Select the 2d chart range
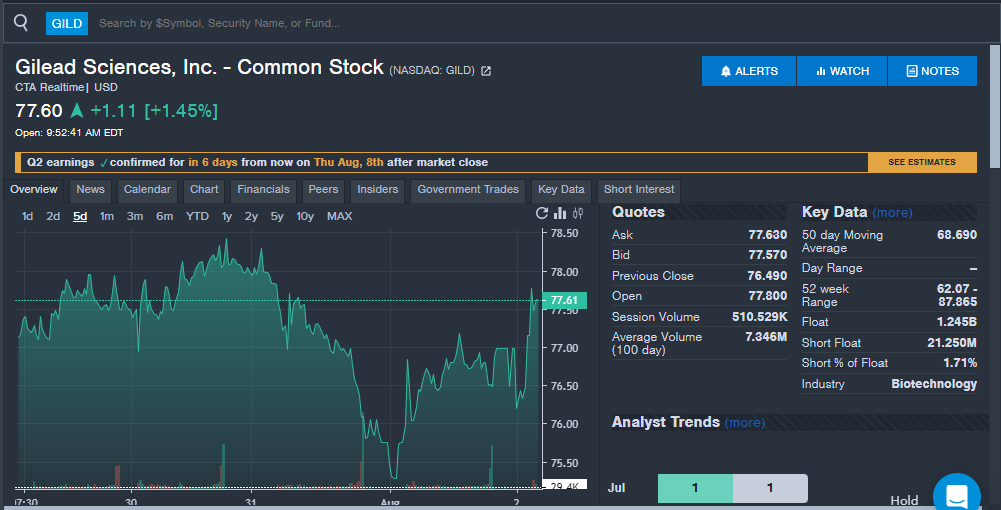 [53, 216]
